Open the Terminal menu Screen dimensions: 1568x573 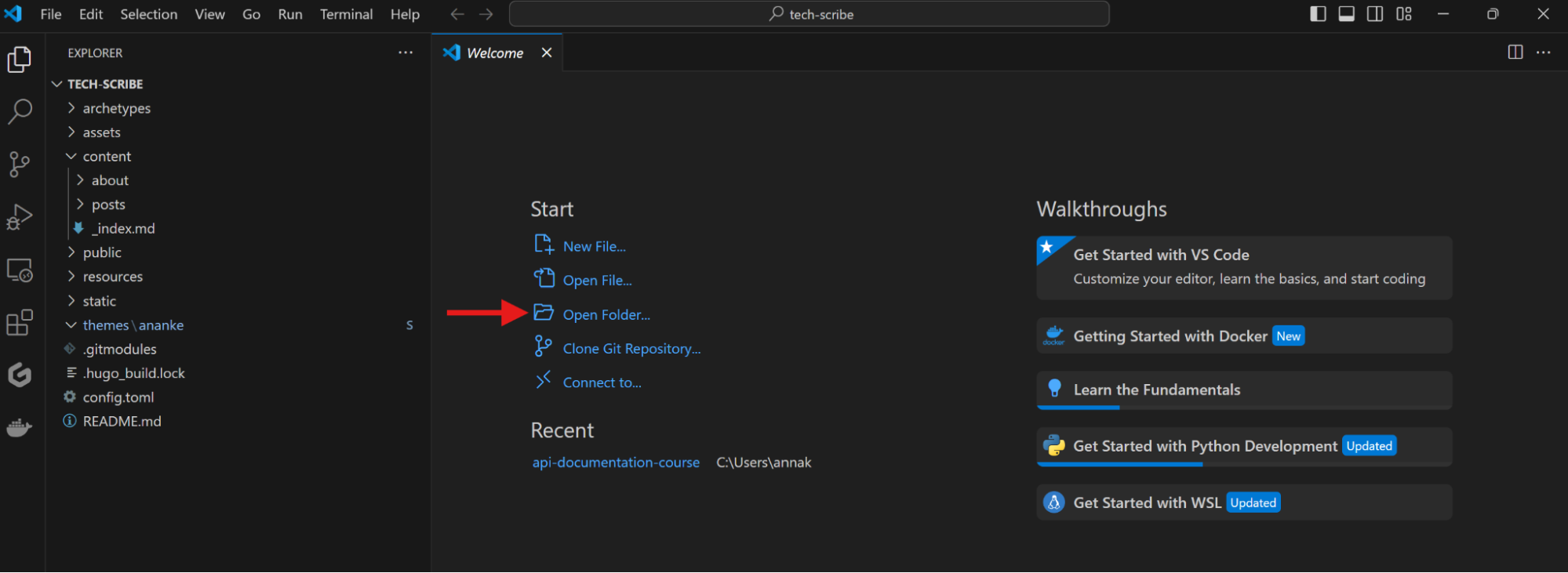[x=347, y=14]
